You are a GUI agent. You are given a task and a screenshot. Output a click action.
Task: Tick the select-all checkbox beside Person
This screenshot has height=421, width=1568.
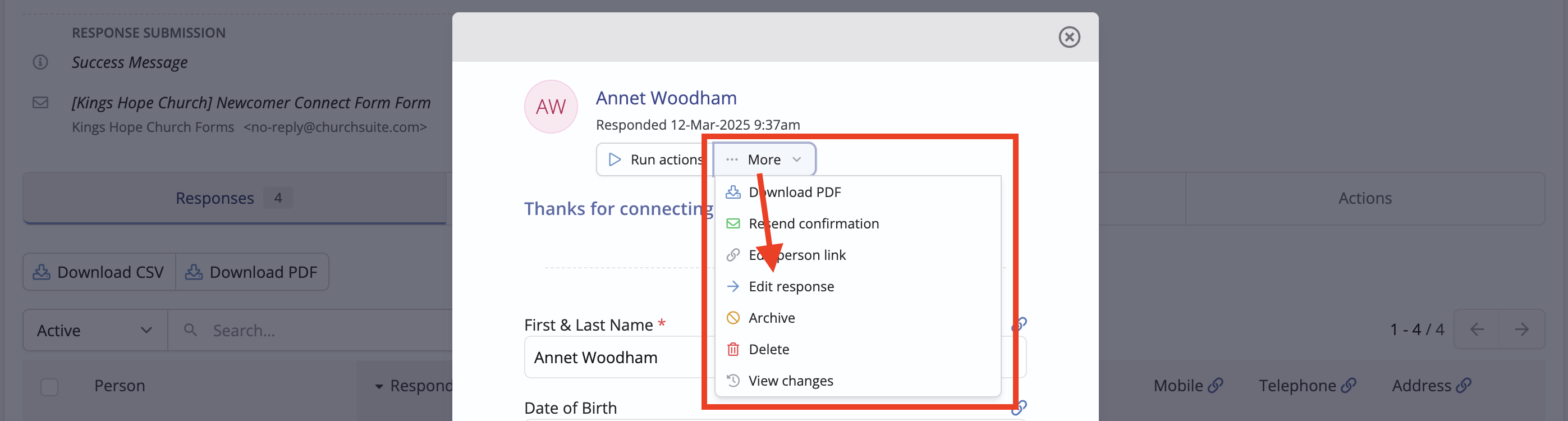tap(49, 387)
